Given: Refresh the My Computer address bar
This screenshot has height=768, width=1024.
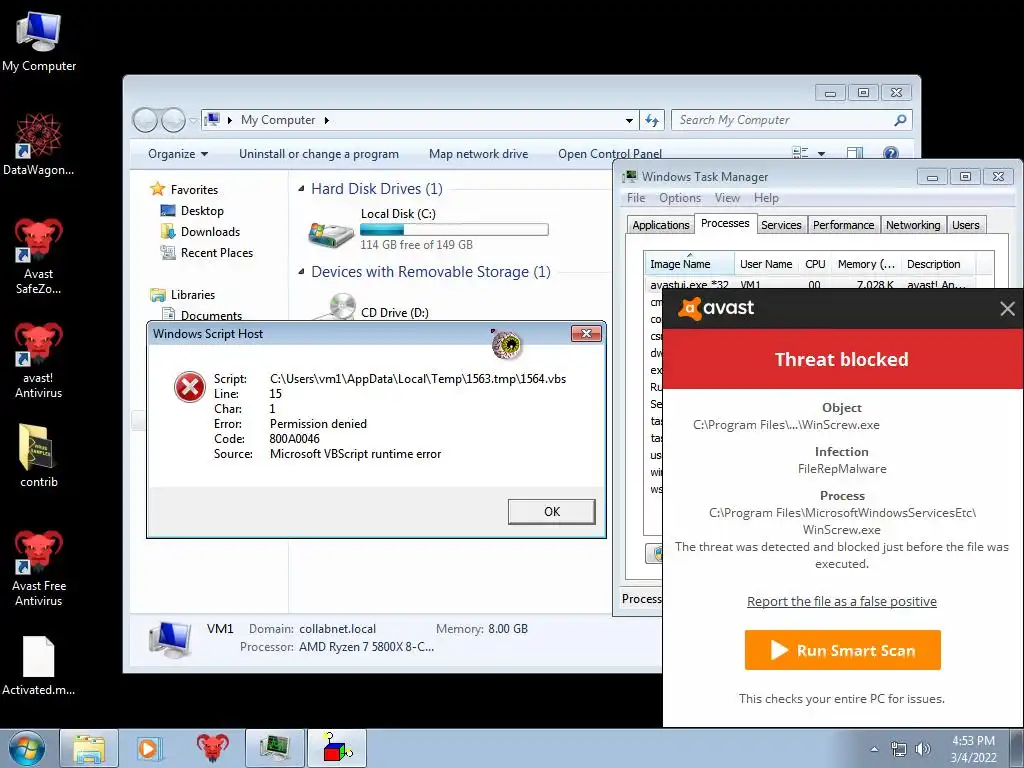Looking at the screenshot, I should click(x=652, y=120).
